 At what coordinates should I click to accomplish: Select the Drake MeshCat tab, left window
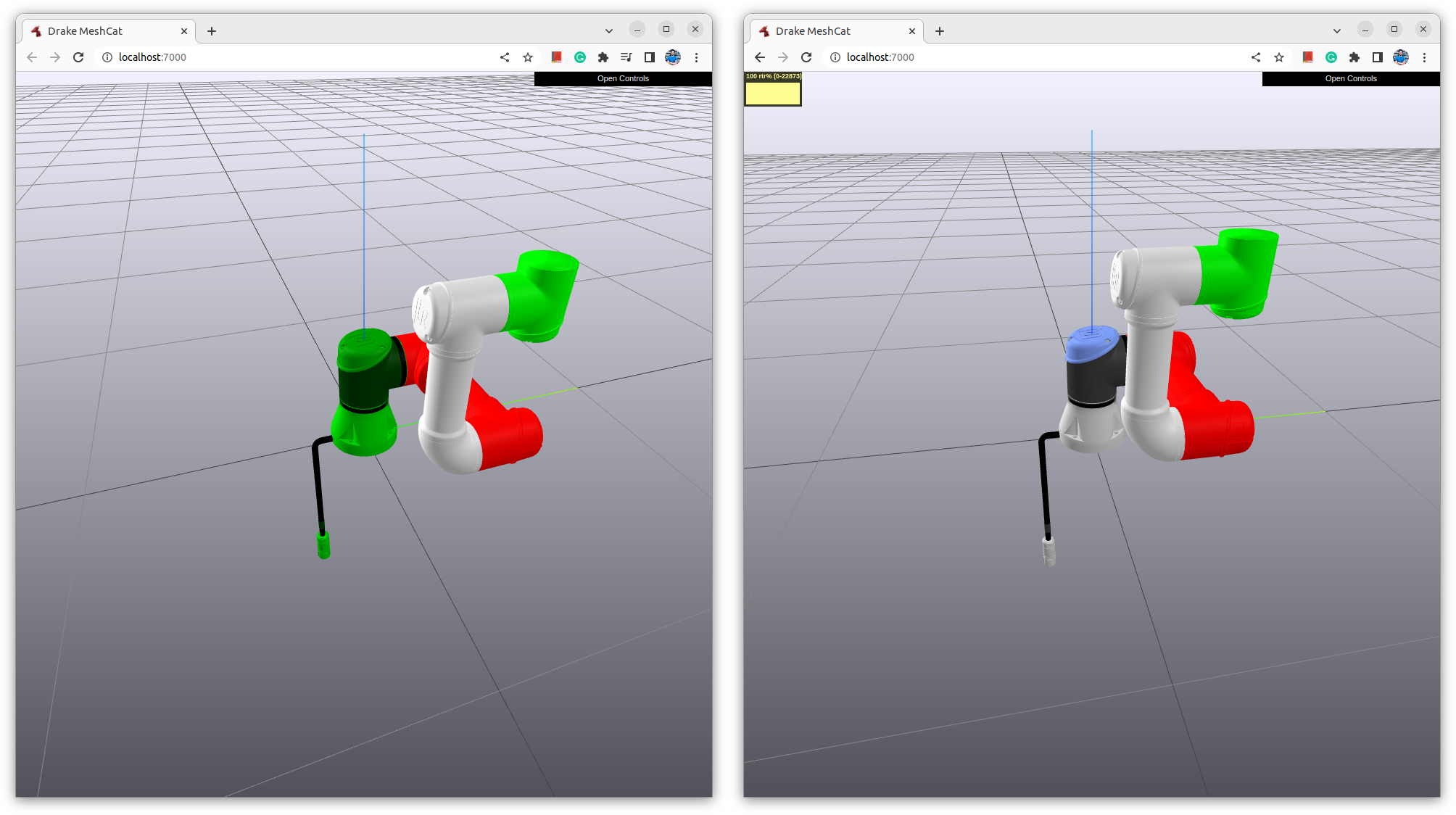(102, 30)
